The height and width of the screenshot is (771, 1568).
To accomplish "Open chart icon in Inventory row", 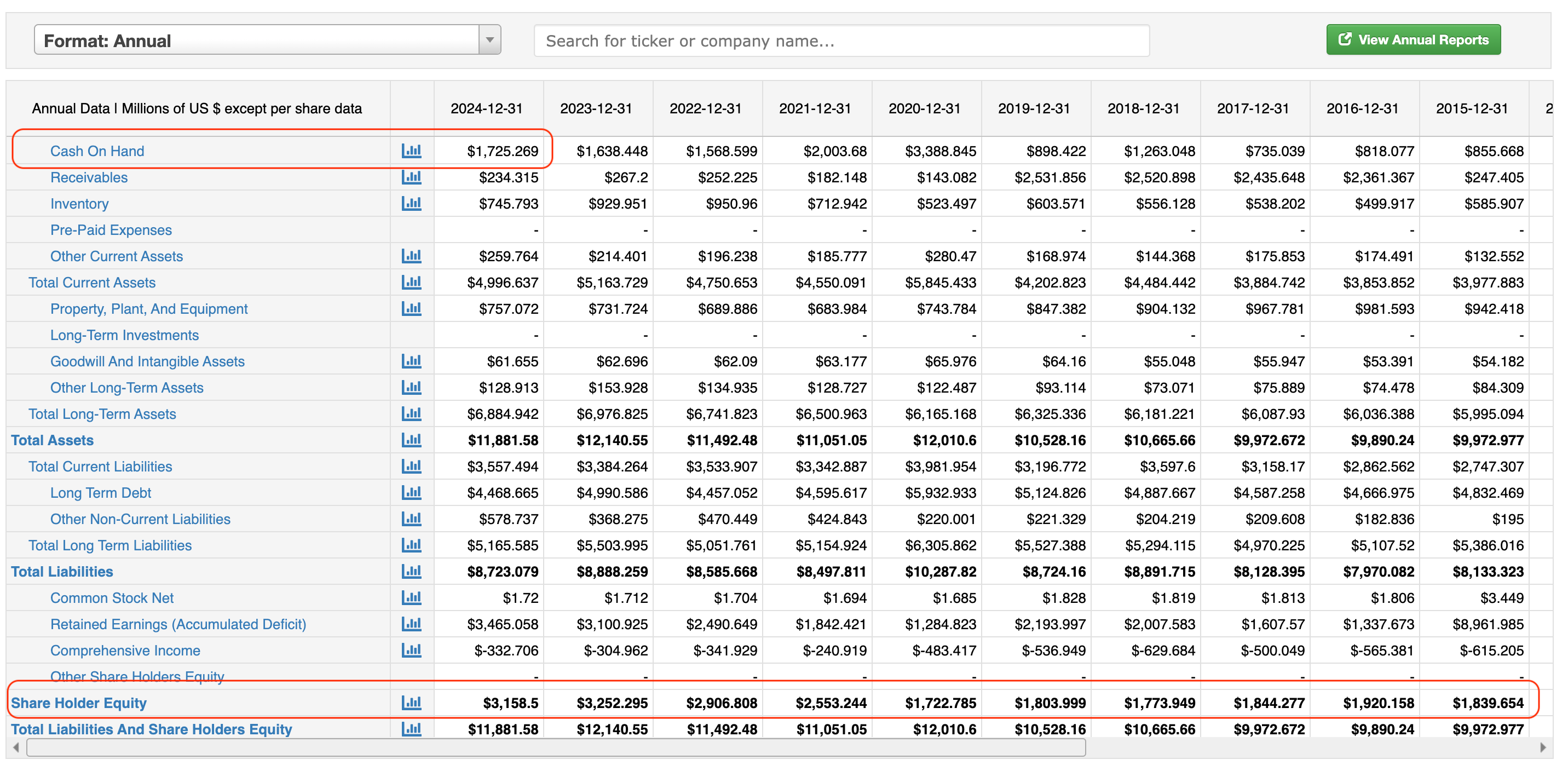I will pos(412,203).
